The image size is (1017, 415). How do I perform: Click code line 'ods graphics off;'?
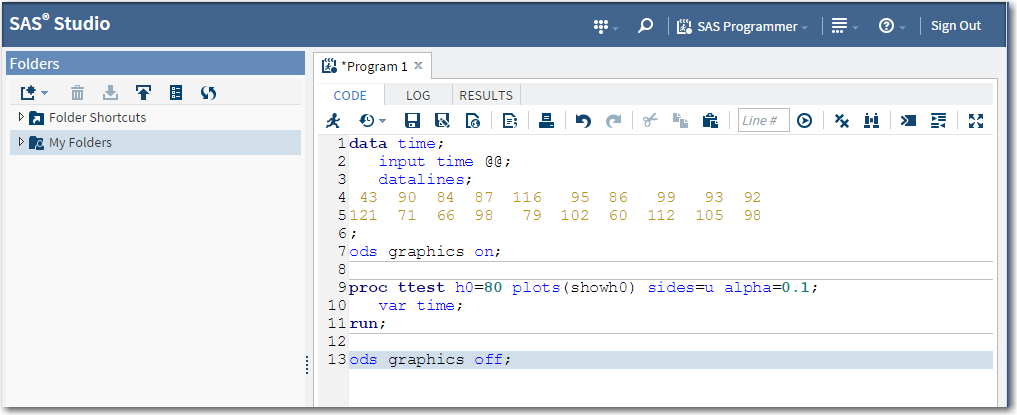coord(431,359)
